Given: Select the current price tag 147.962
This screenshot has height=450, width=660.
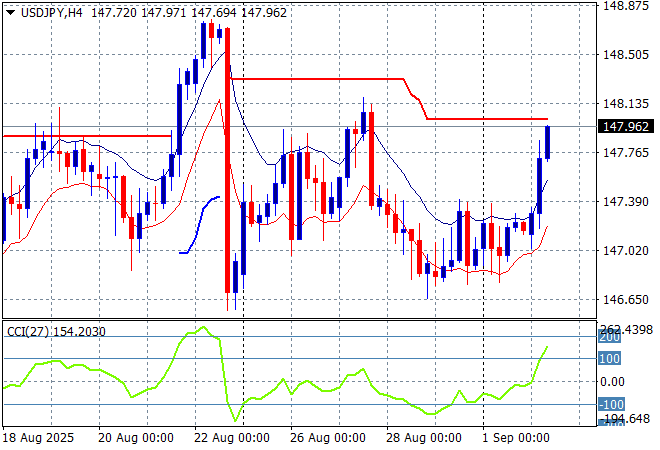Looking at the screenshot, I should (x=626, y=126).
